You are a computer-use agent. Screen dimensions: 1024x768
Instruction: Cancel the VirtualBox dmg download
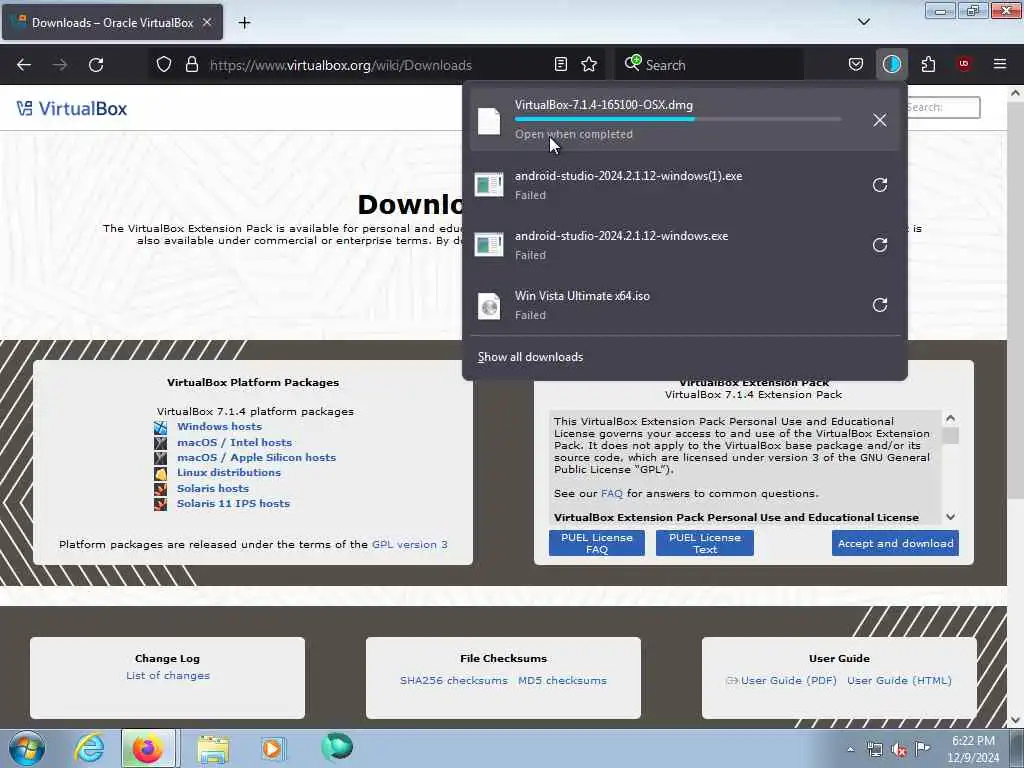point(880,120)
